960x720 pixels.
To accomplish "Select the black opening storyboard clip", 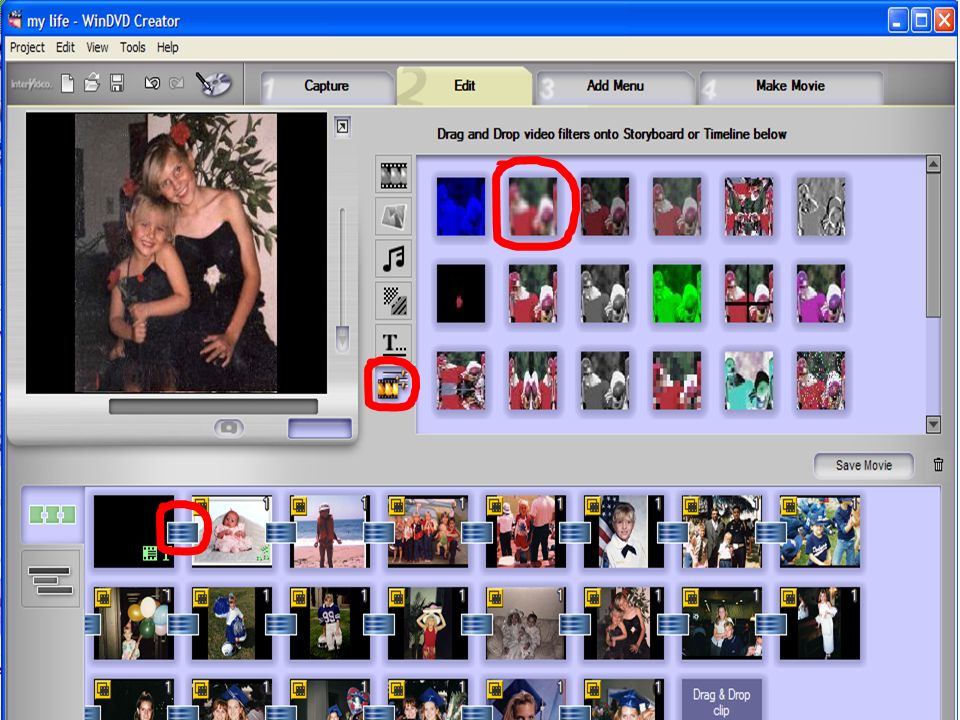I will (133, 531).
